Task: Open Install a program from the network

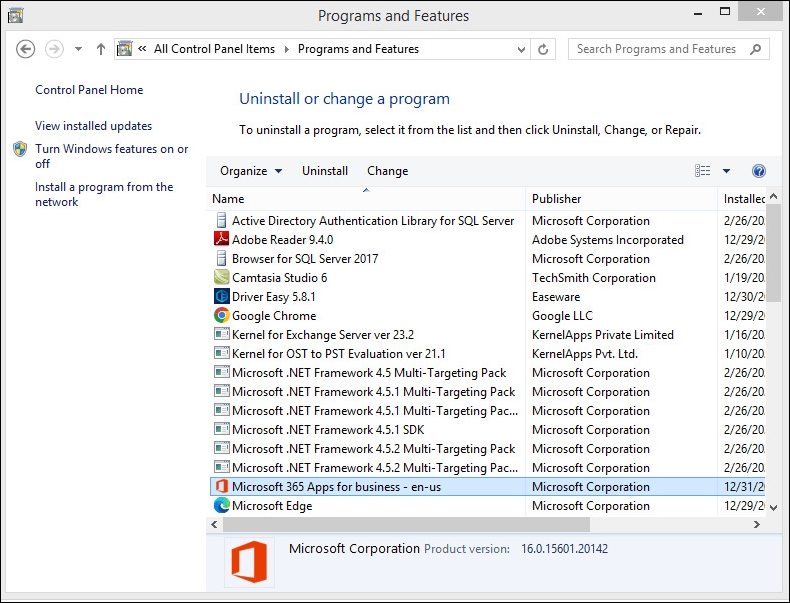Action: pos(104,194)
